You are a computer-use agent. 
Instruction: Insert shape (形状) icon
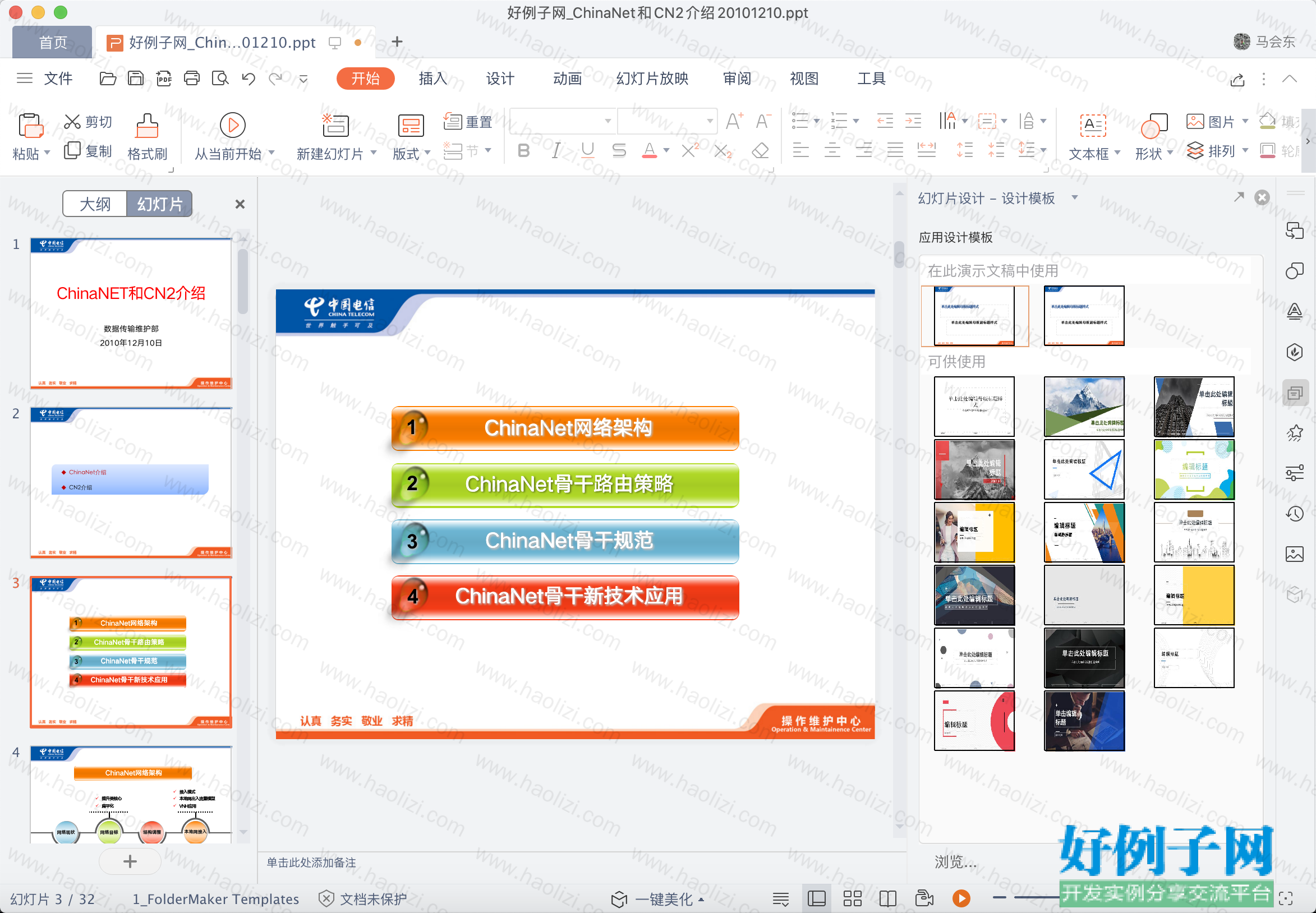pos(1153,126)
